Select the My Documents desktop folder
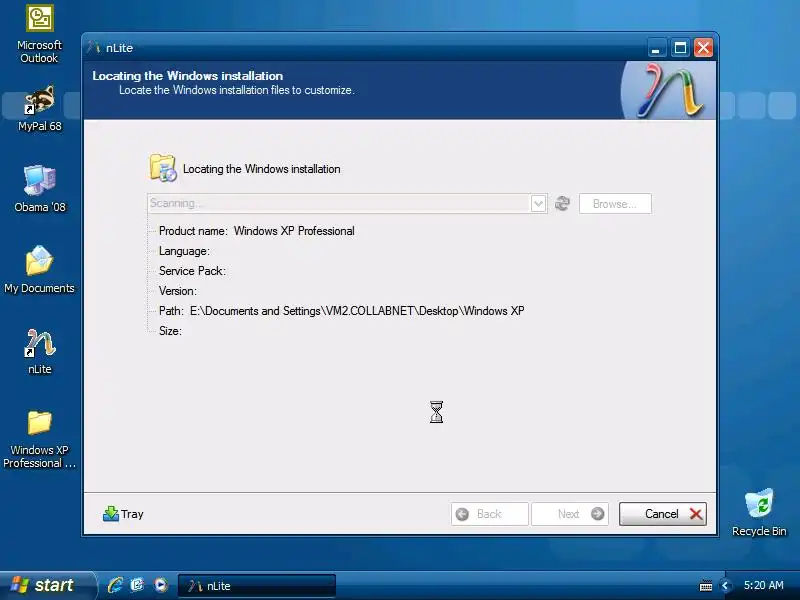Screen dimensions: 800x600 [x=39, y=269]
